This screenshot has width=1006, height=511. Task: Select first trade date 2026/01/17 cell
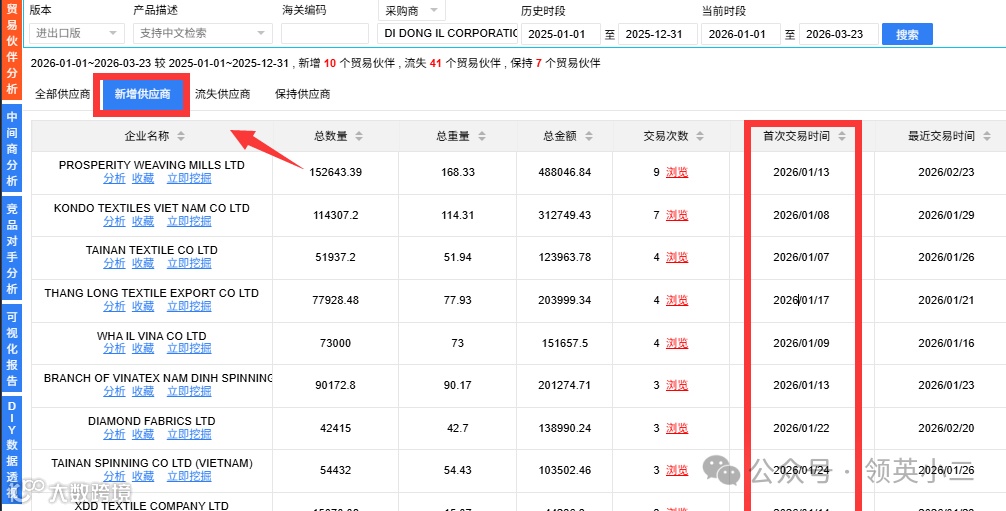click(801, 300)
